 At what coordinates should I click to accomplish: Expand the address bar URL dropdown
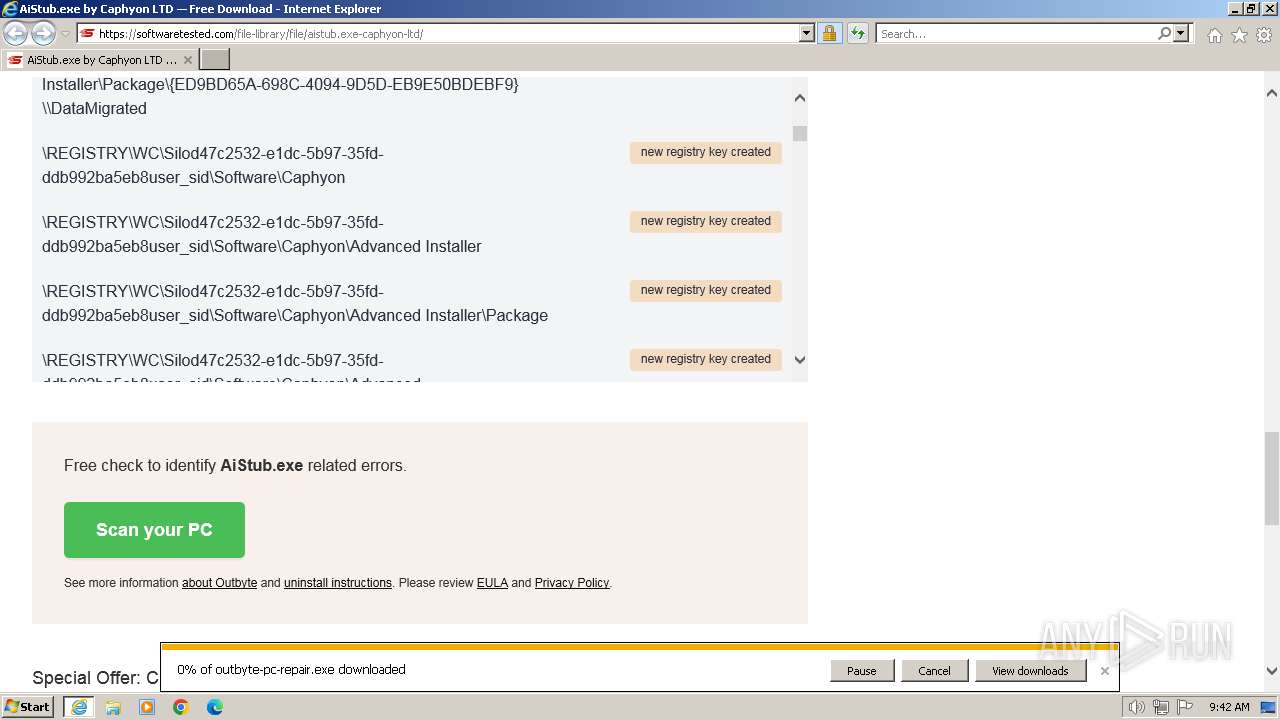pos(807,34)
